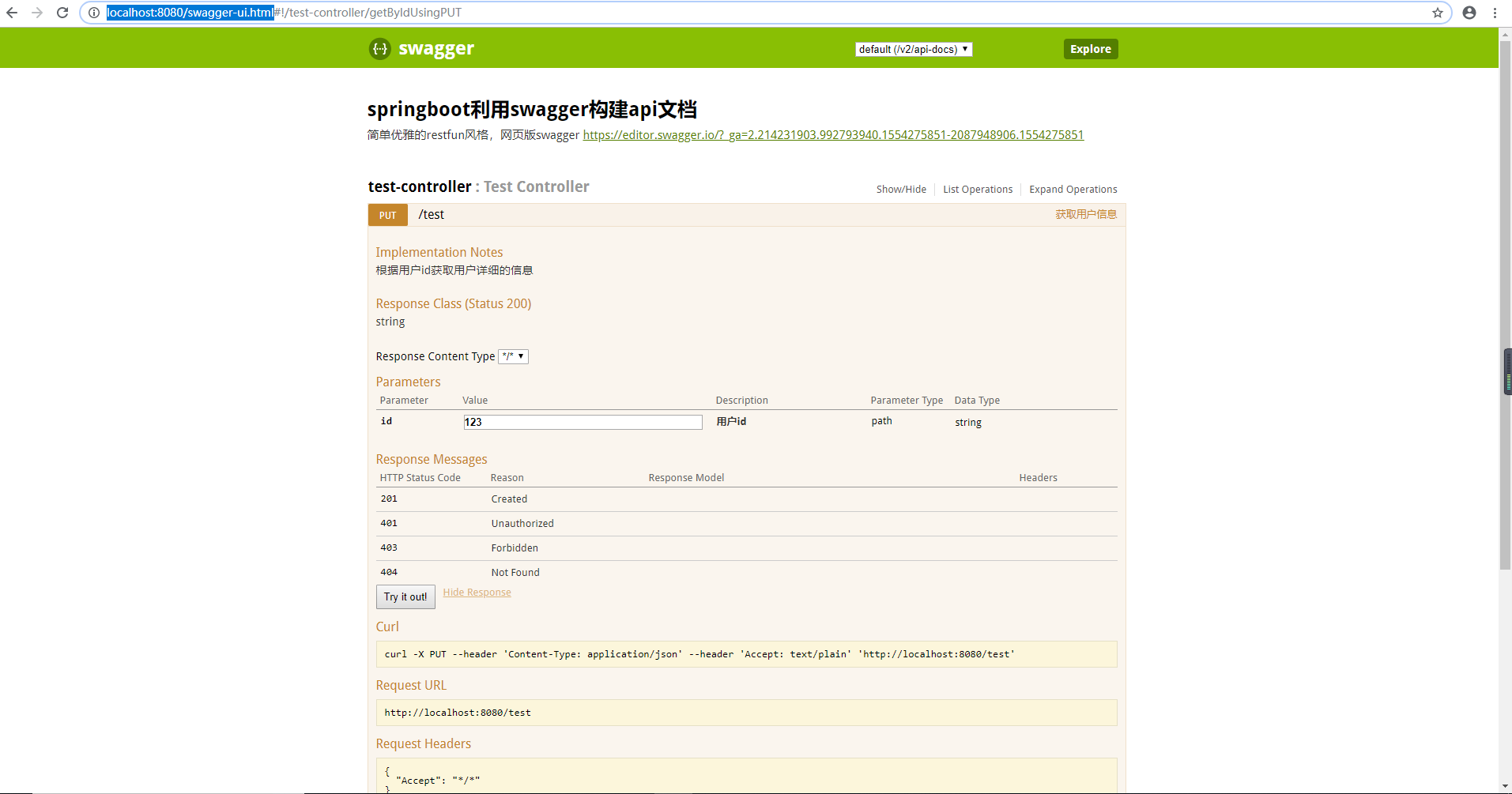
Task: Click the Explore button
Action: pos(1091,49)
